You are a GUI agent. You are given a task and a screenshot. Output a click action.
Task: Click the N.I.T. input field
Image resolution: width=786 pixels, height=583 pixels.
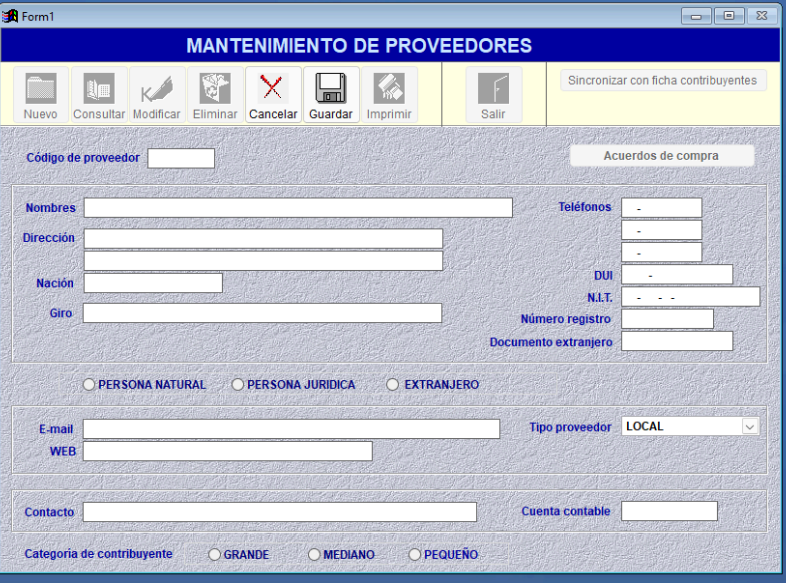pos(691,297)
